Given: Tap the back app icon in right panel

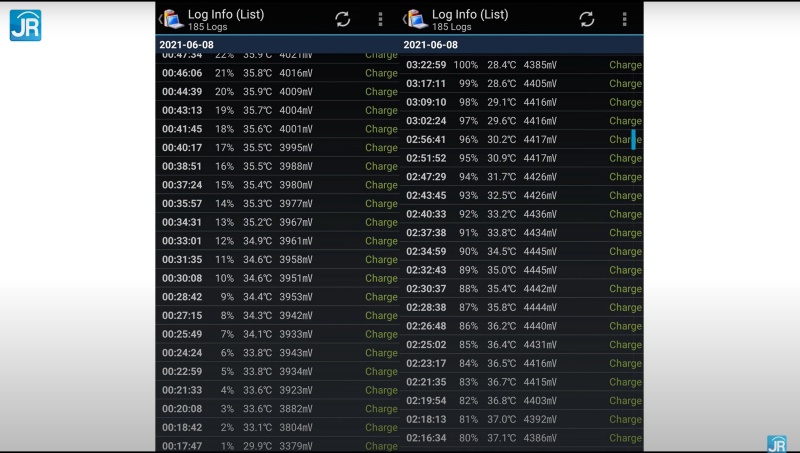Looking at the screenshot, I should [x=416, y=19].
